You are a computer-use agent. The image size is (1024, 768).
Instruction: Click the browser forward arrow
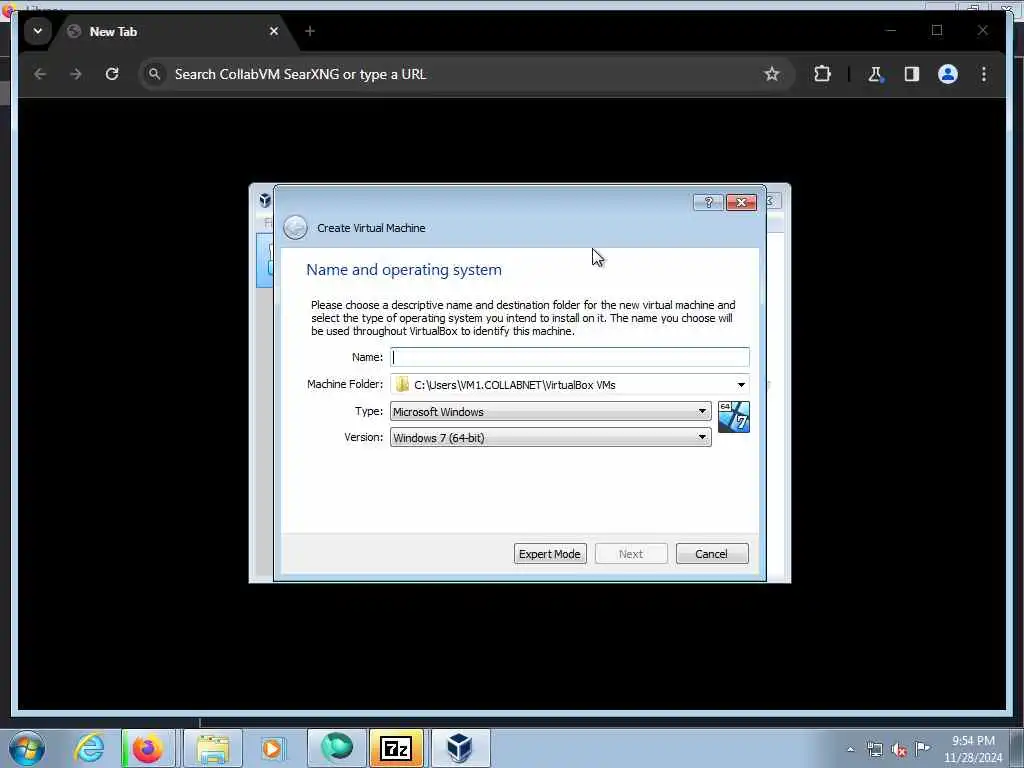(76, 74)
